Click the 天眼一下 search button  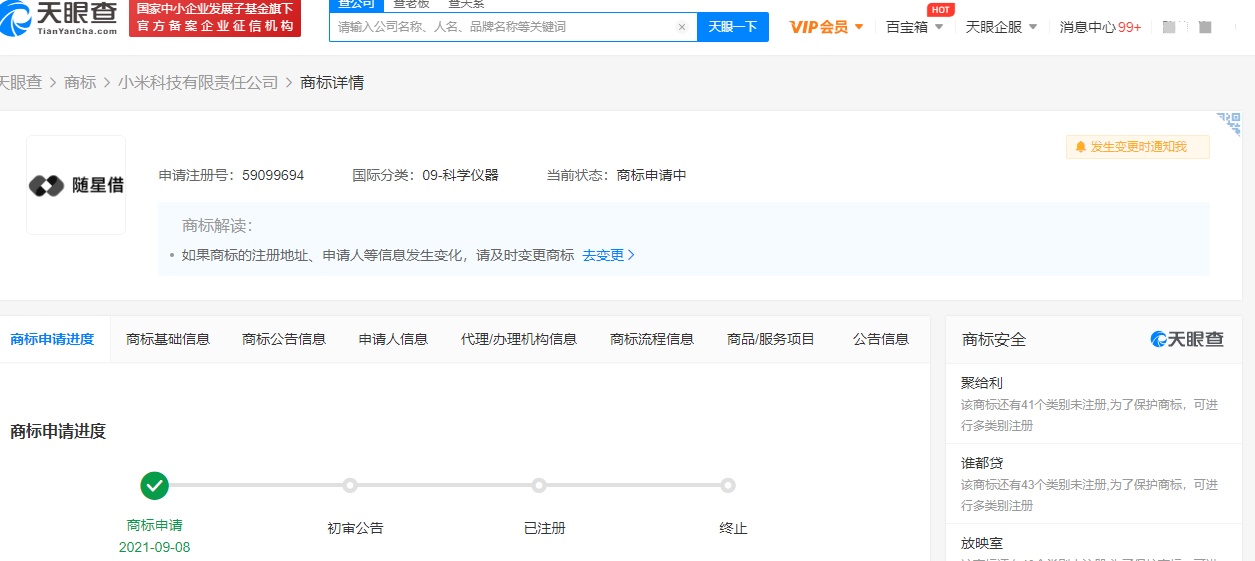click(x=733, y=27)
